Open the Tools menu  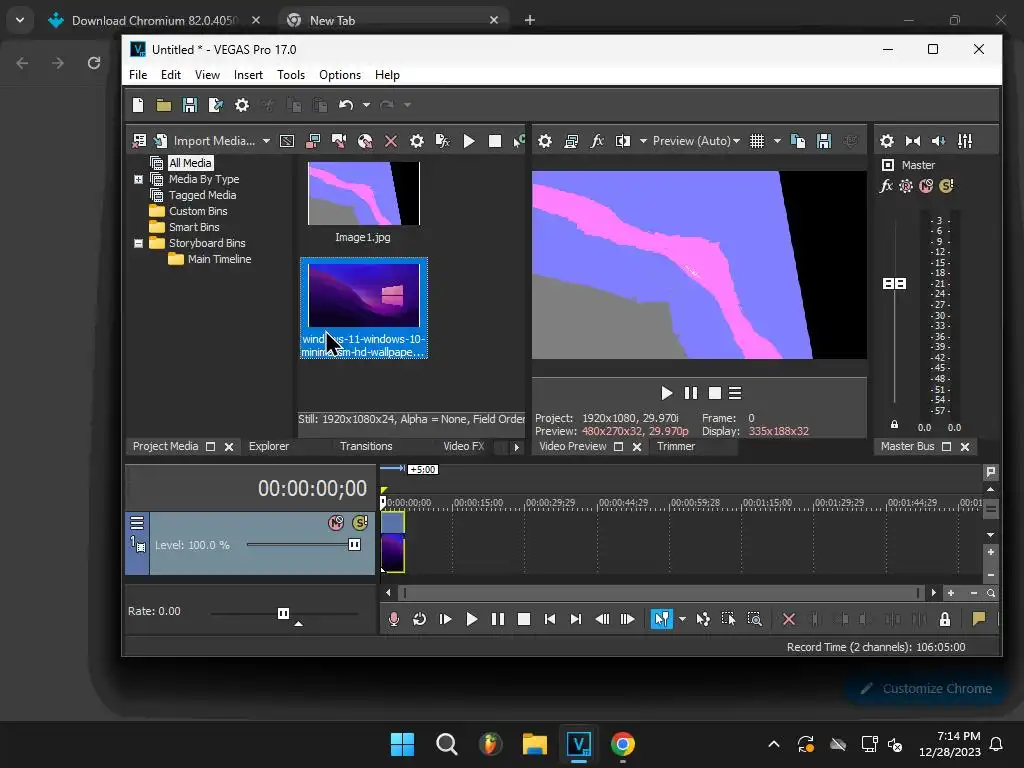click(x=291, y=75)
